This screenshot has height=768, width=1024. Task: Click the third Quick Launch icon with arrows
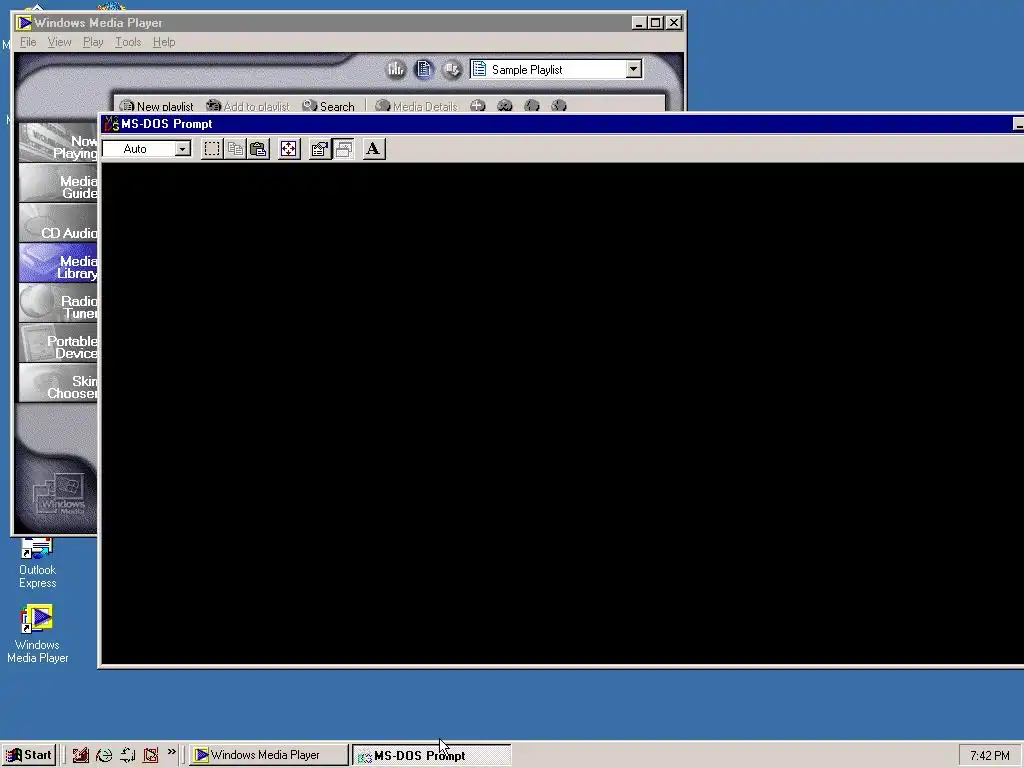[x=127, y=755]
